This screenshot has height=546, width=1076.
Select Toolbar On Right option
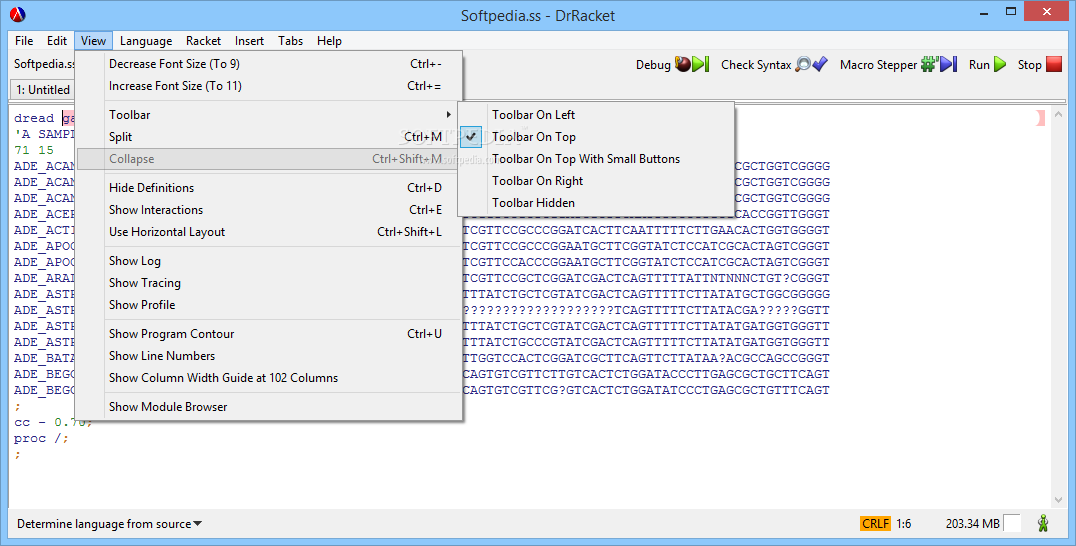[x=596, y=180]
